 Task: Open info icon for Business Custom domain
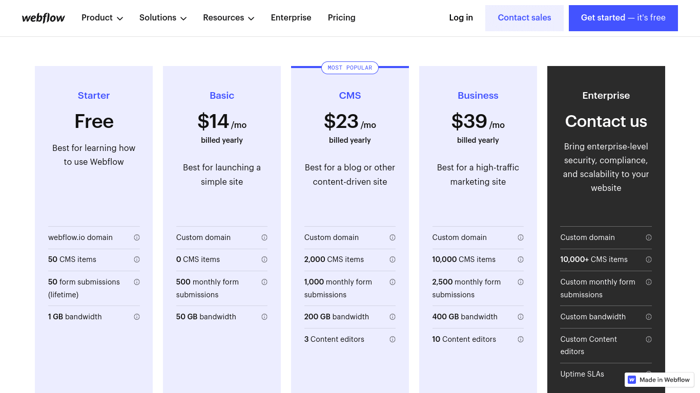[x=521, y=238]
